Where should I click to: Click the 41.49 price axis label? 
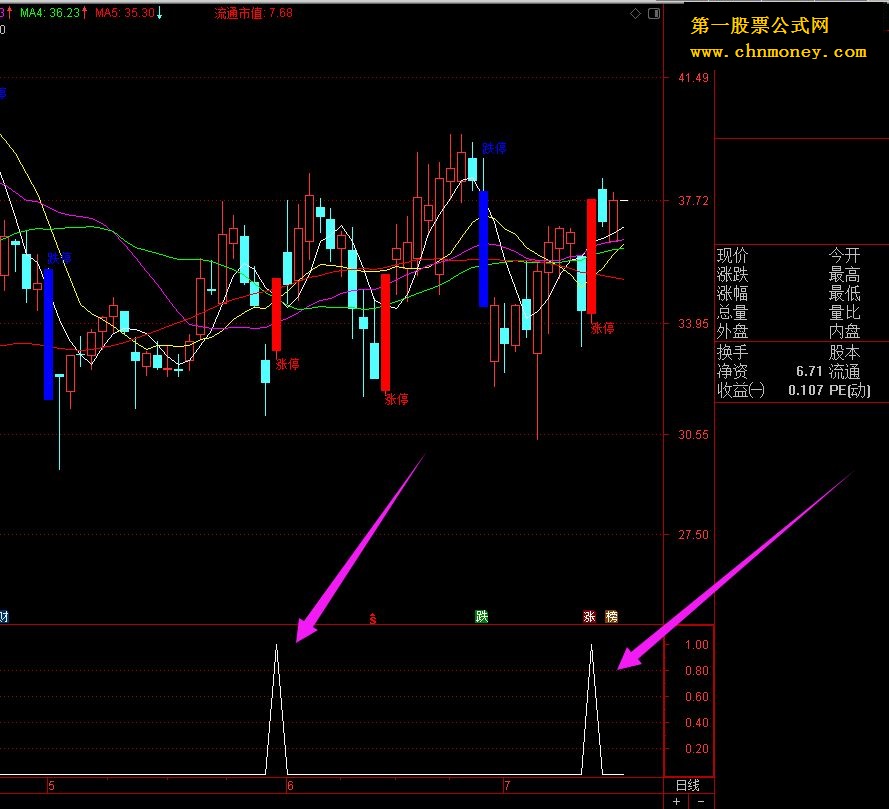tap(693, 78)
